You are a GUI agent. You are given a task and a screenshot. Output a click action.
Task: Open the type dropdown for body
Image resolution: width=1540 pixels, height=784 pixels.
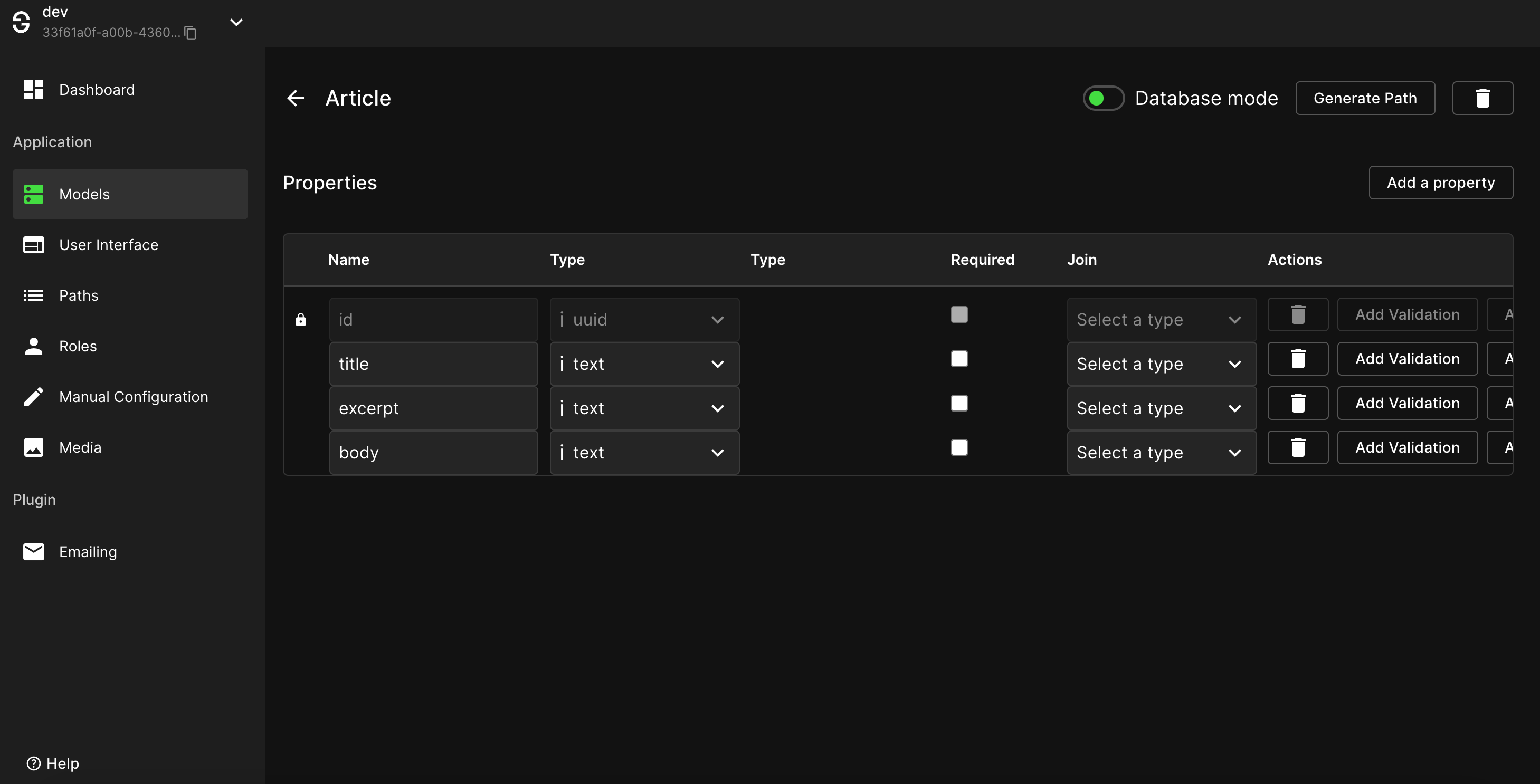tap(644, 452)
